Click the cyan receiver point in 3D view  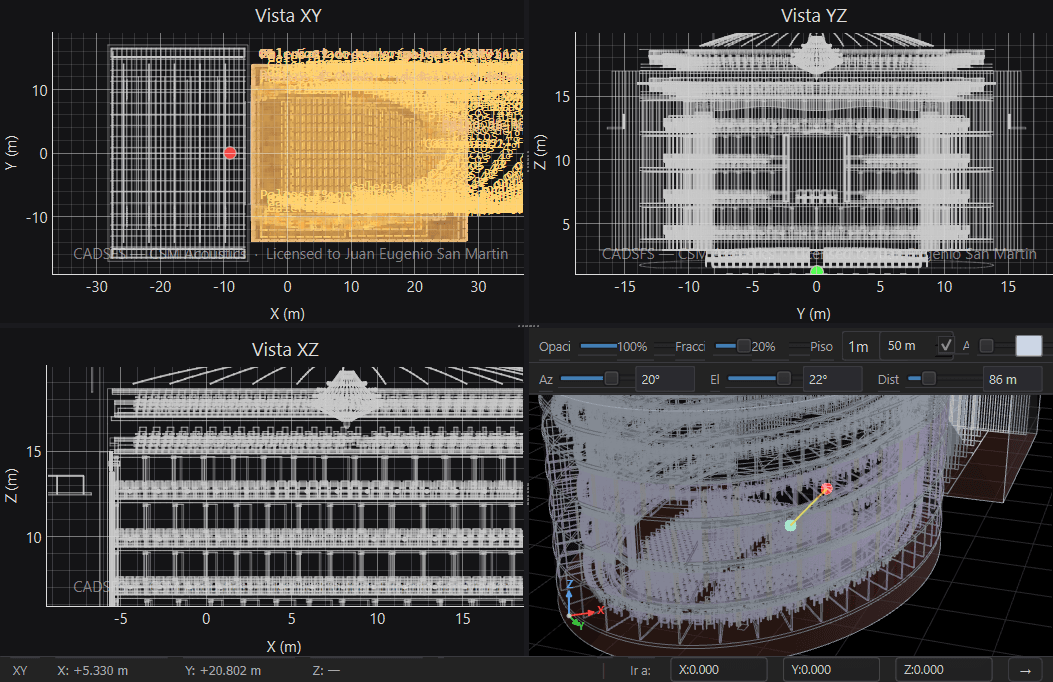(x=790, y=525)
